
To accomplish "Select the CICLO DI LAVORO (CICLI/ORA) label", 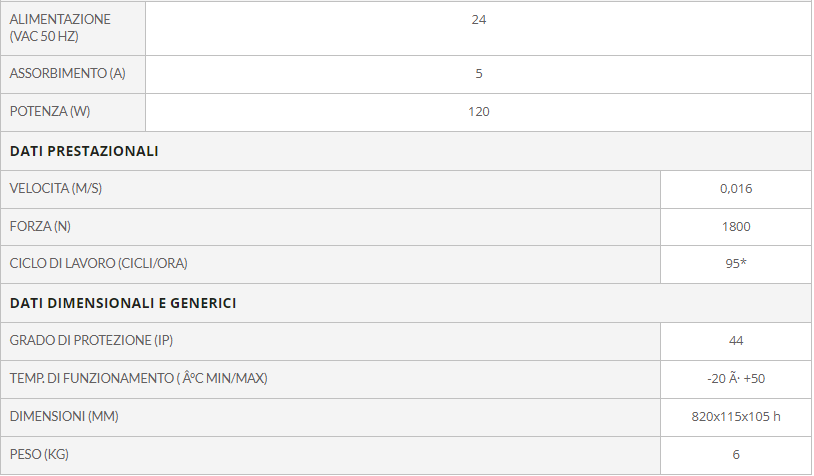I will point(99,263).
